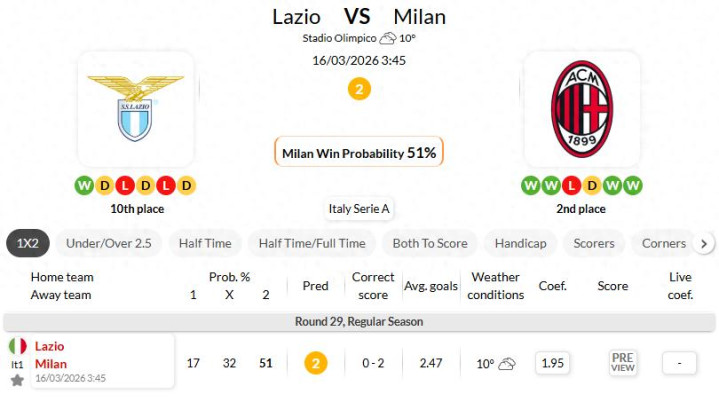Select the 1X2 tab
Image resolution: width=719 pixels, height=402 pixels.
tap(27, 243)
